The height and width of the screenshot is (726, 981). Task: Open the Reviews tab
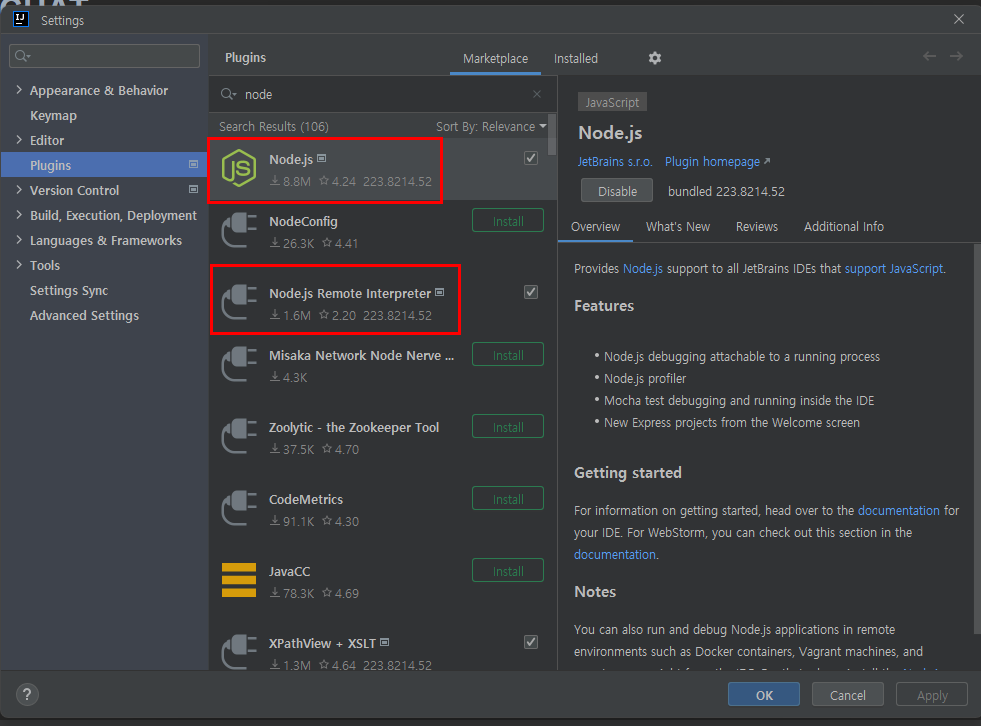coord(756,227)
